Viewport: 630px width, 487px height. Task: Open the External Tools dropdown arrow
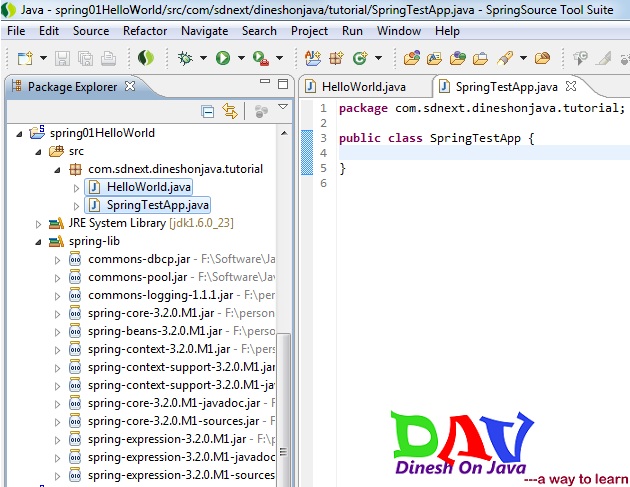(280, 58)
